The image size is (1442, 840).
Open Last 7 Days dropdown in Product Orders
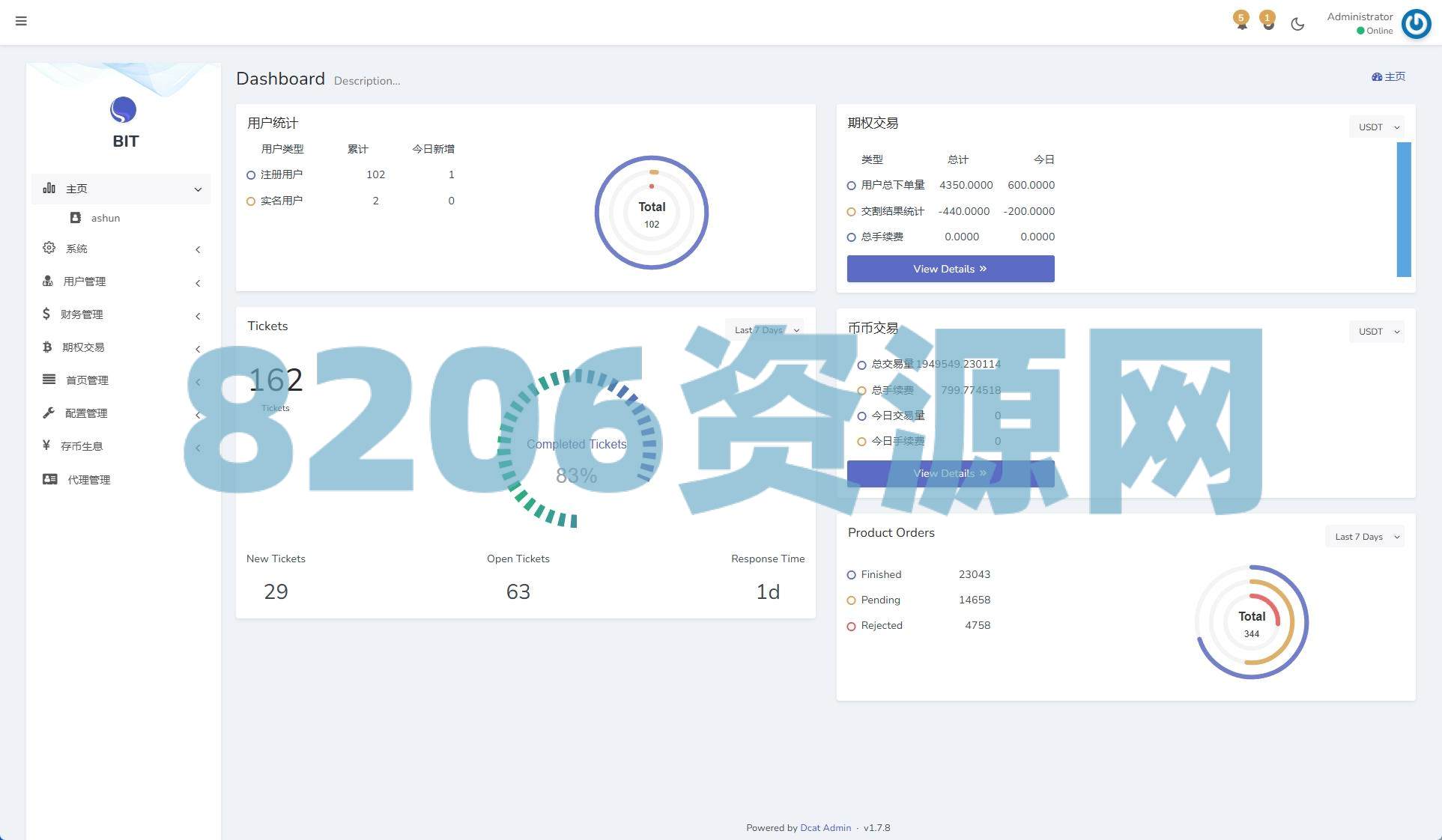pos(1365,537)
